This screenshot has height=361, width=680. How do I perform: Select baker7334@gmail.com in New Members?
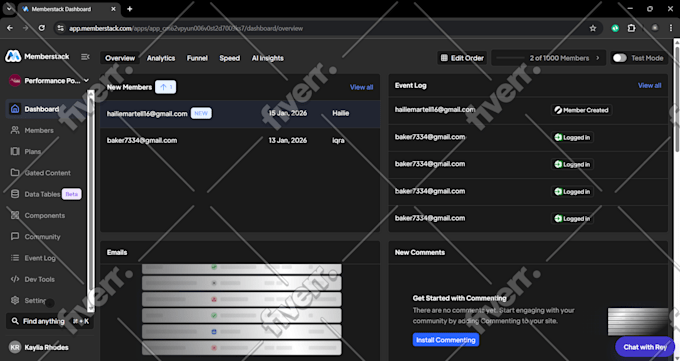142,141
